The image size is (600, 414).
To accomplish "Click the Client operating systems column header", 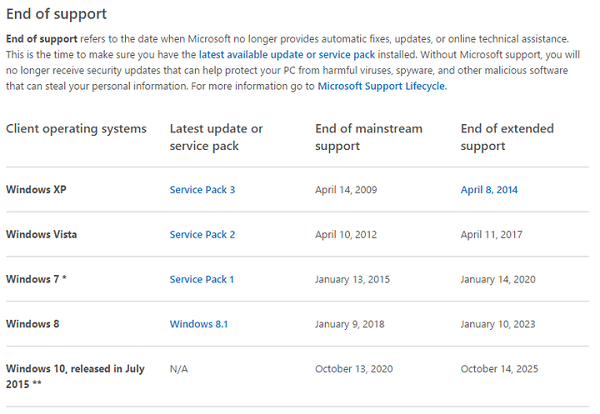I will point(76,129).
